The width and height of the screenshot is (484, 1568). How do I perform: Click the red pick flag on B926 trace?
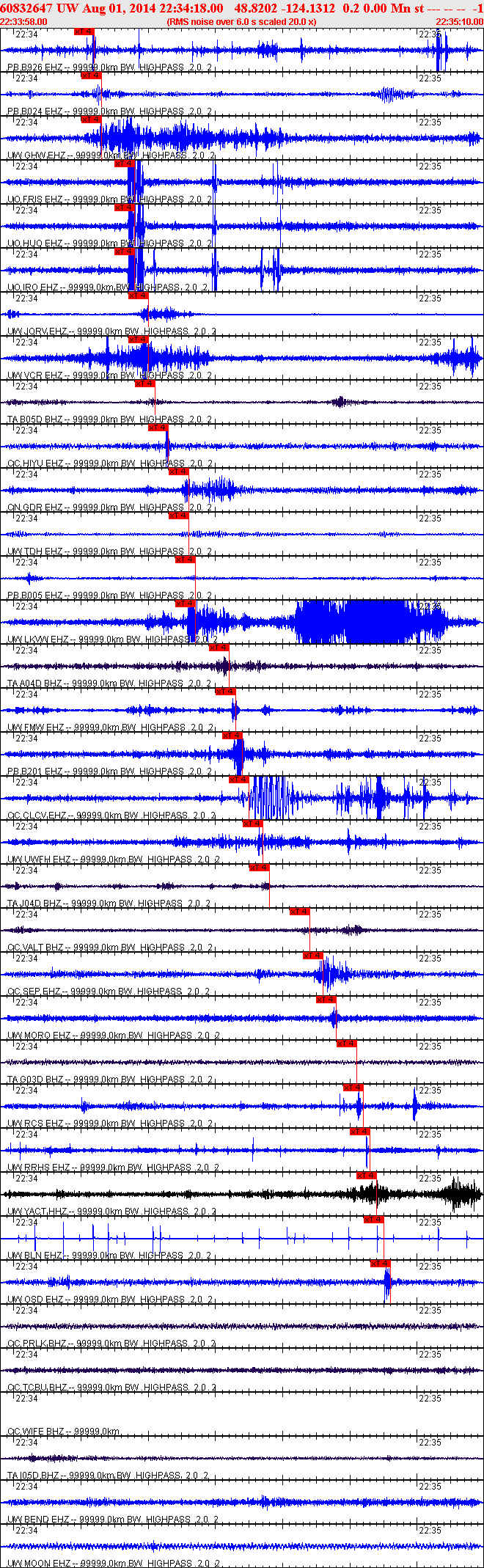(84, 32)
